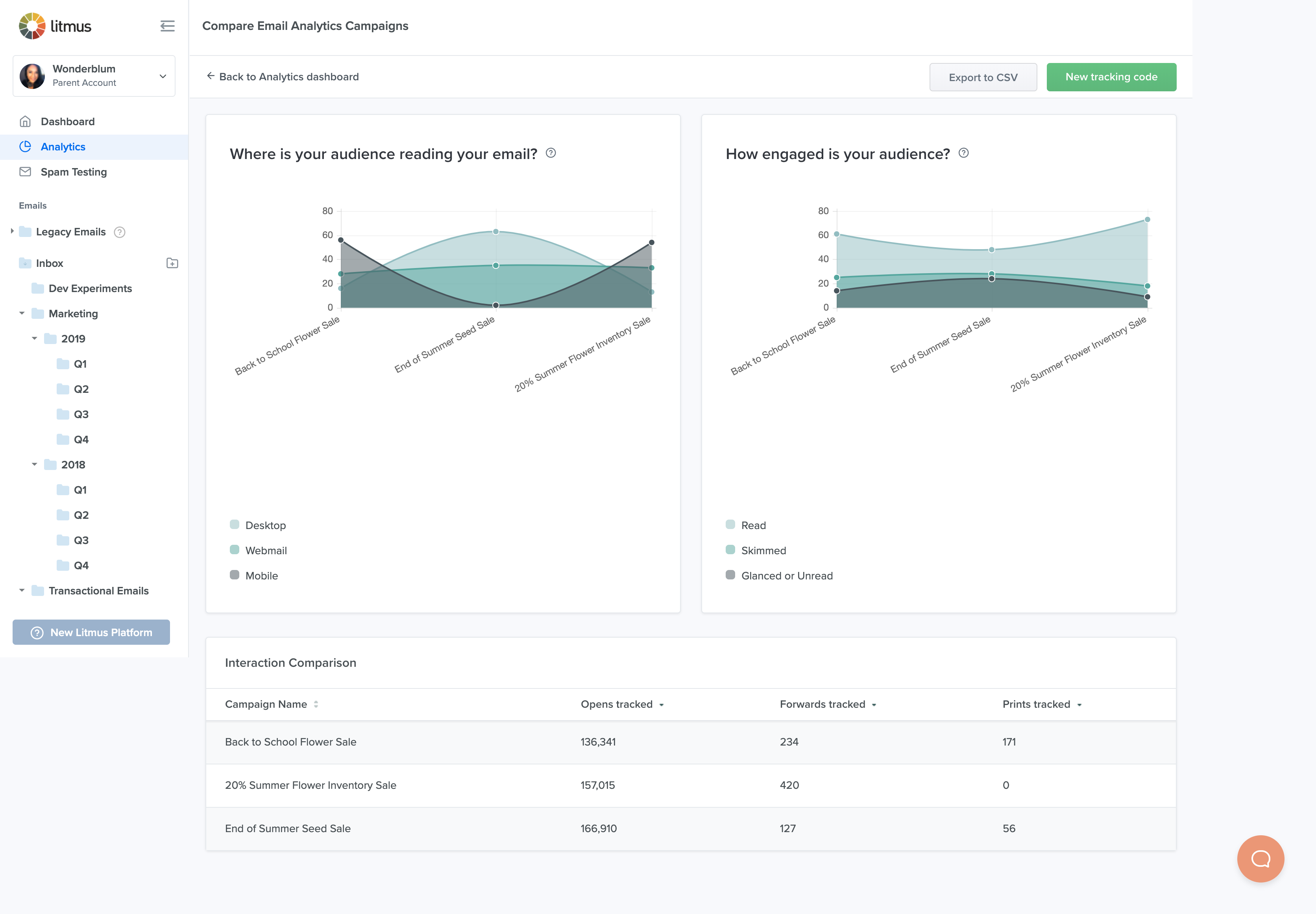Image resolution: width=1316 pixels, height=914 pixels.
Task: Go to Dashboard in the sidebar
Action: 68,121
